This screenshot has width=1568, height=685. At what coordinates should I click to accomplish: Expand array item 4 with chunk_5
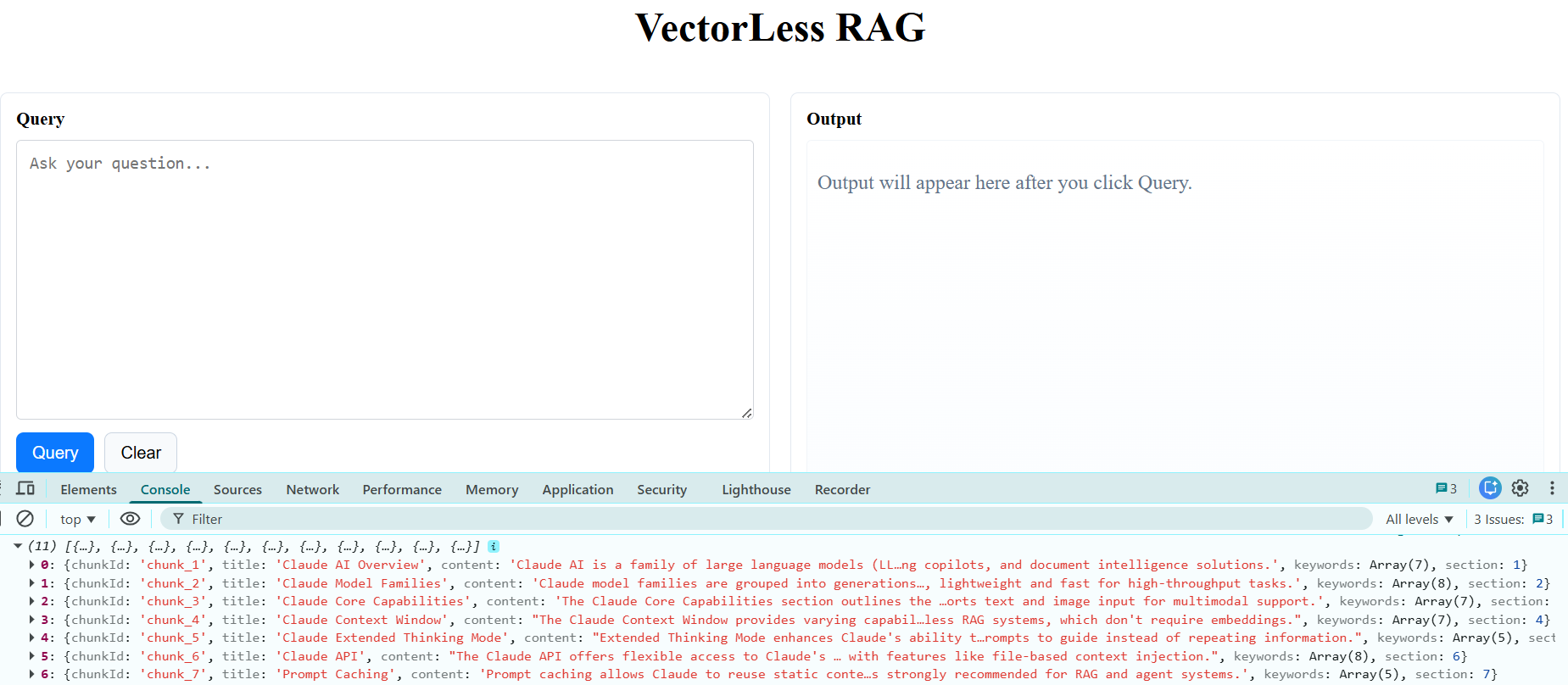coord(32,638)
